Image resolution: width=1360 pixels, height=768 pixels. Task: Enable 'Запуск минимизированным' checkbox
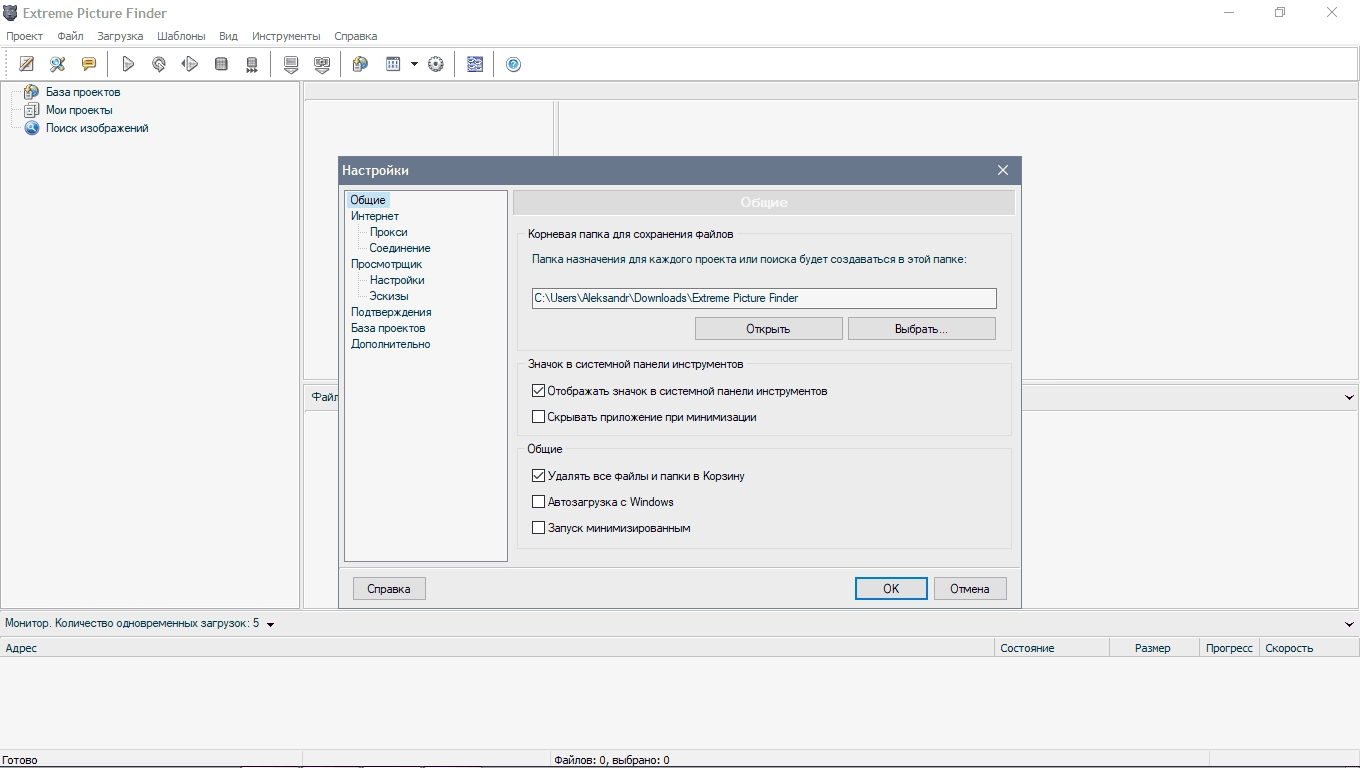click(538, 528)
